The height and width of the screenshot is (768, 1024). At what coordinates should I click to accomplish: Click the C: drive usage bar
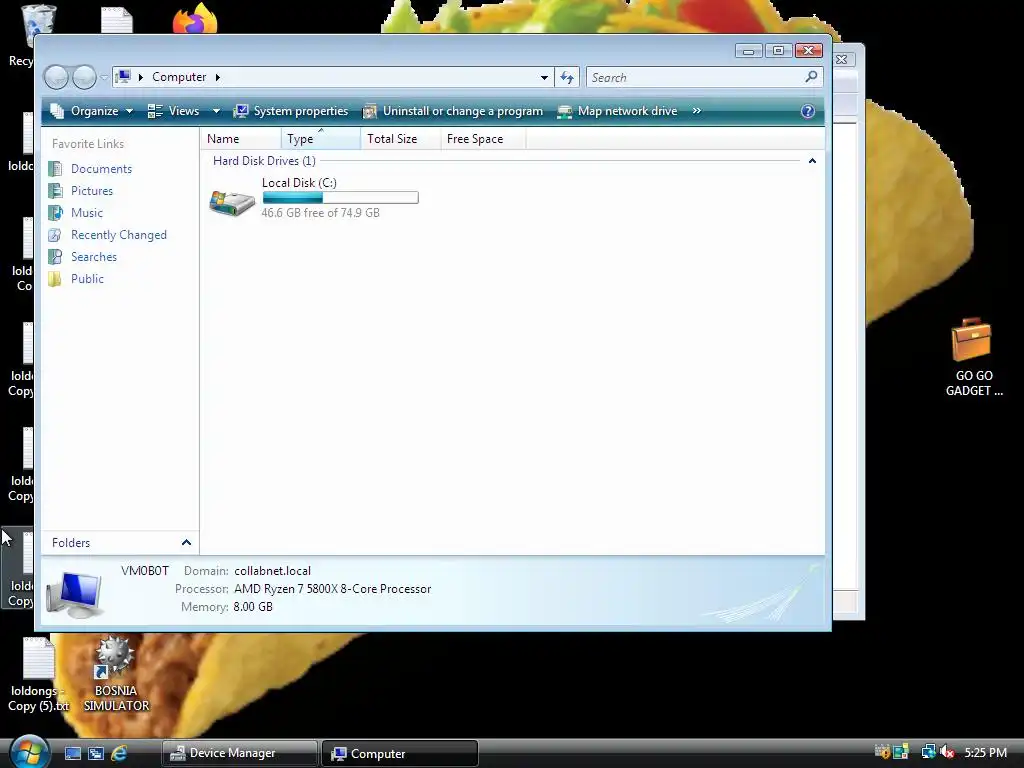tap(340, 198)
